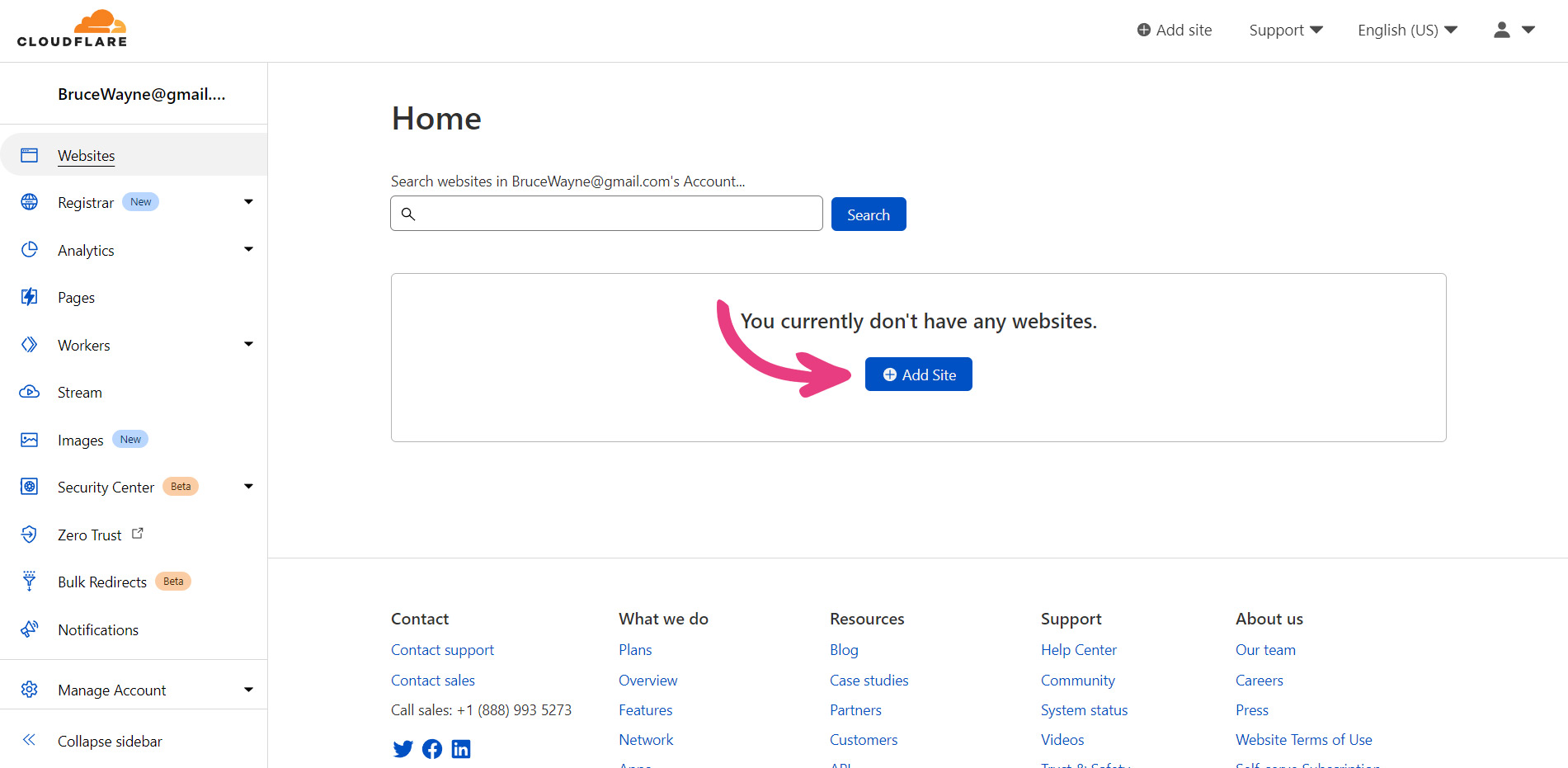Open the Help Center link

tap(1079, 650)
